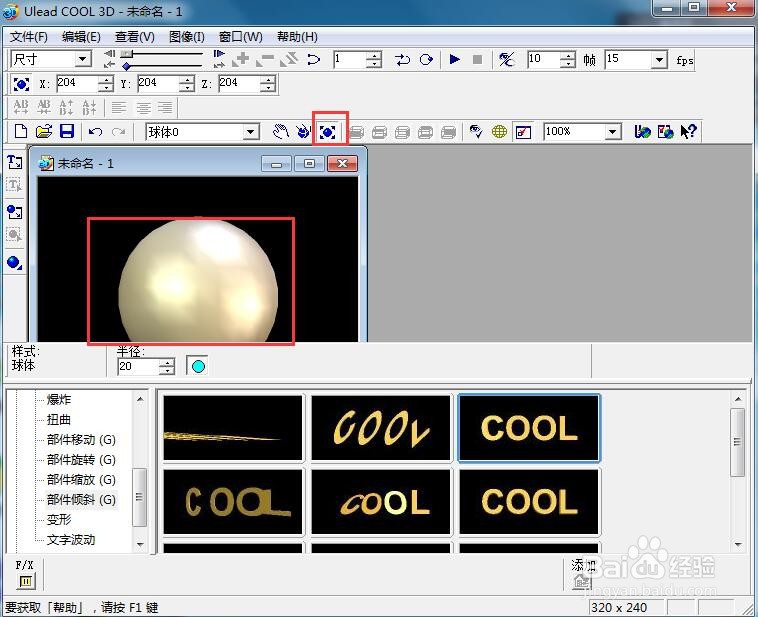The width and height of the screenshot is (758, 617).
Task: Click the Y size spinner arrows
Action: (186, 84)
